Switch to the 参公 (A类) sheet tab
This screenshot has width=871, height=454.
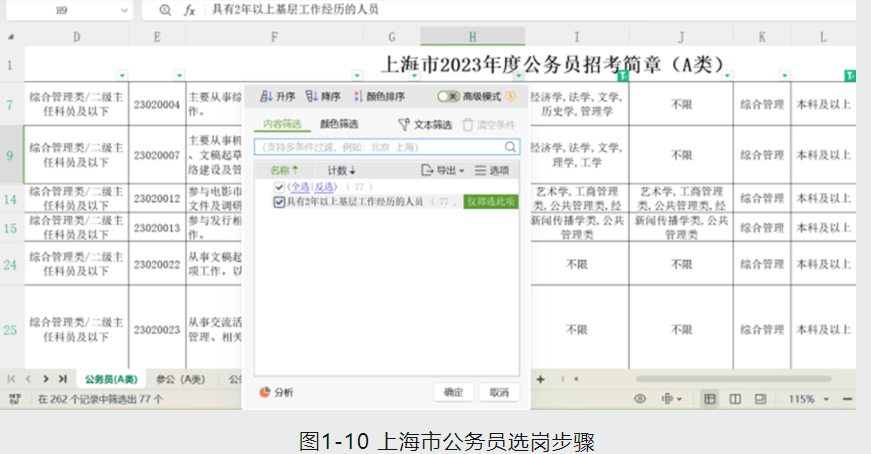pos(180,379)
